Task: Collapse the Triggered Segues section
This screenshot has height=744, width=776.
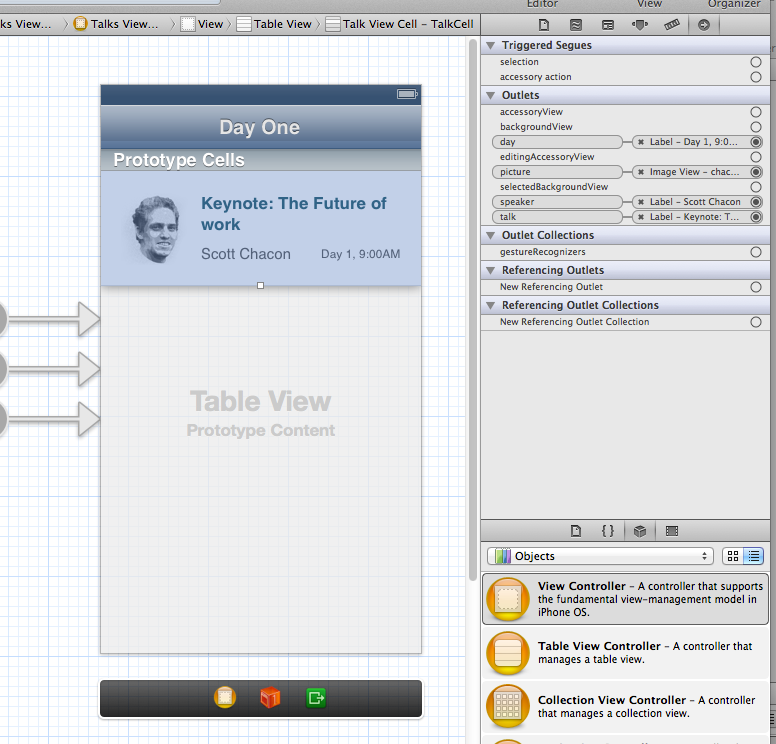Action: tap(490, 46)
